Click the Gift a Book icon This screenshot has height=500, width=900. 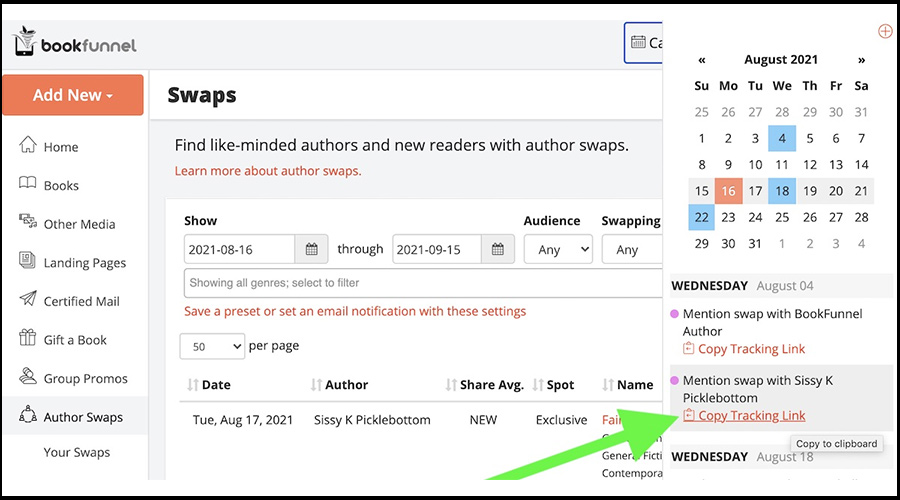click(27, 340)
